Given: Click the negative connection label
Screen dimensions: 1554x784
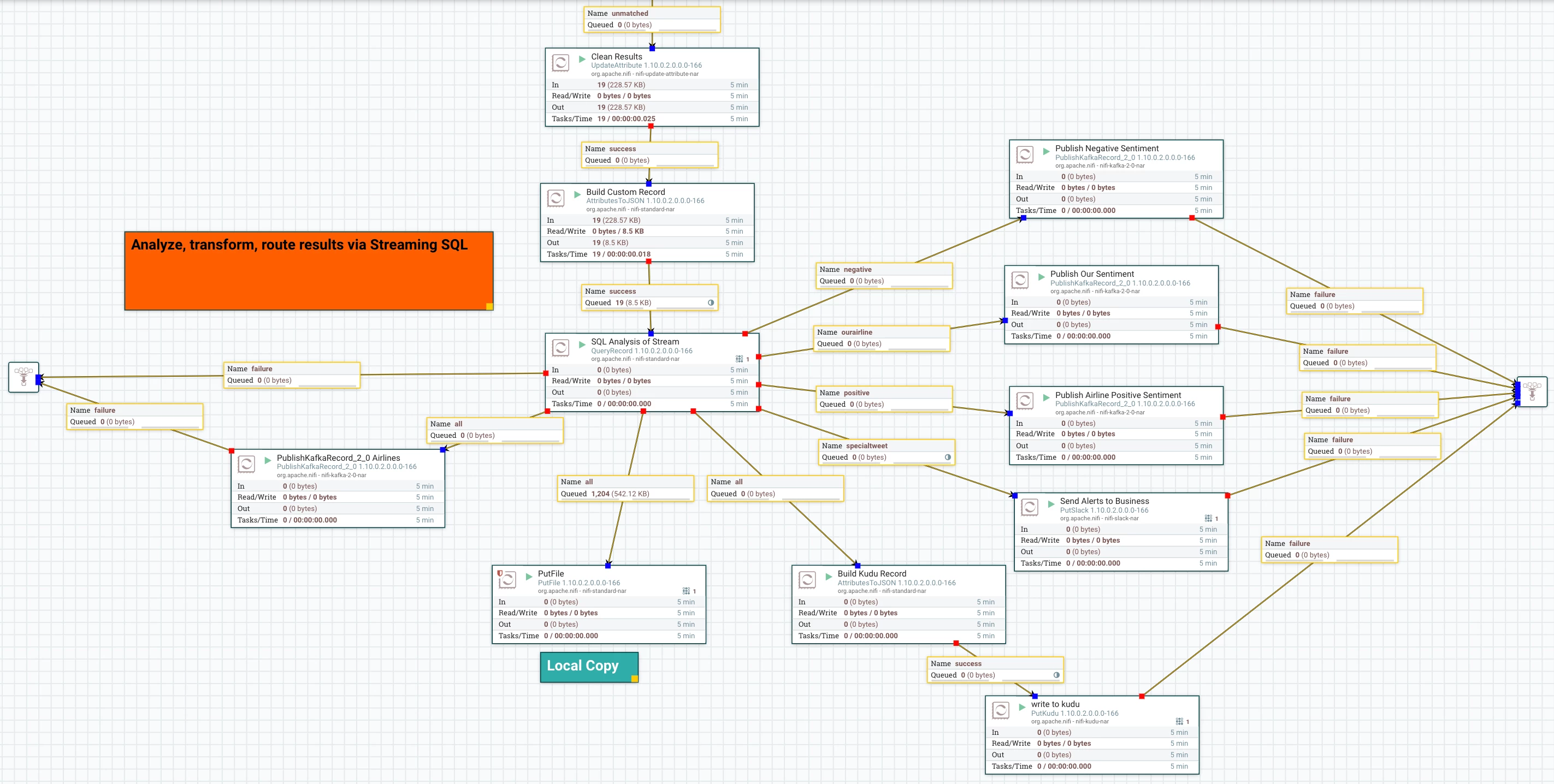Looking at the screenshot, I should pos(884,276).
